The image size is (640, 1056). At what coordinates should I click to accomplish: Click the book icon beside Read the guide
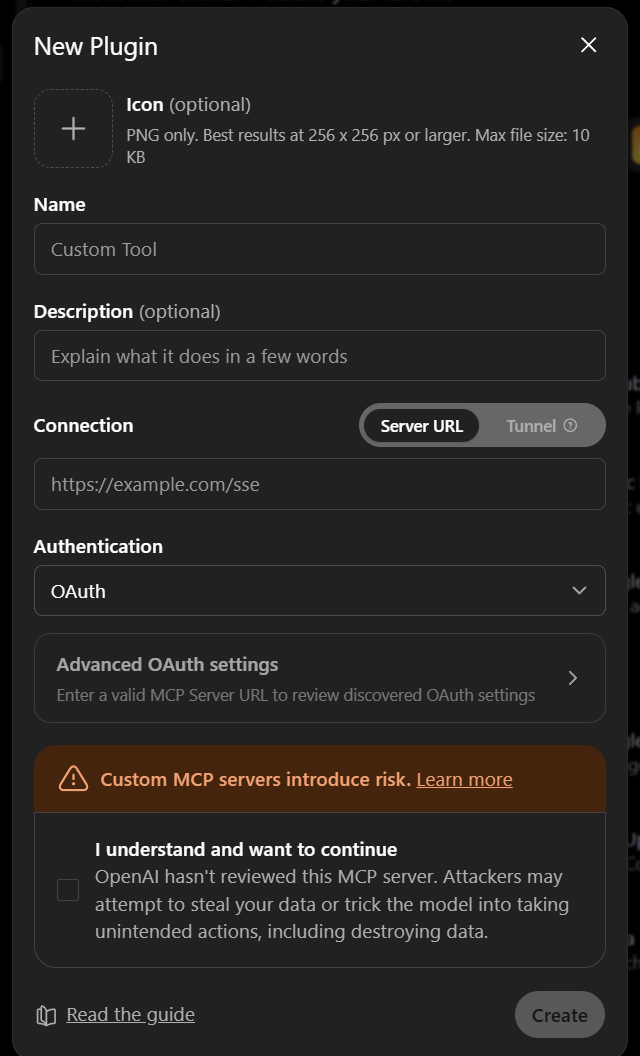(x=46, y=1015)
